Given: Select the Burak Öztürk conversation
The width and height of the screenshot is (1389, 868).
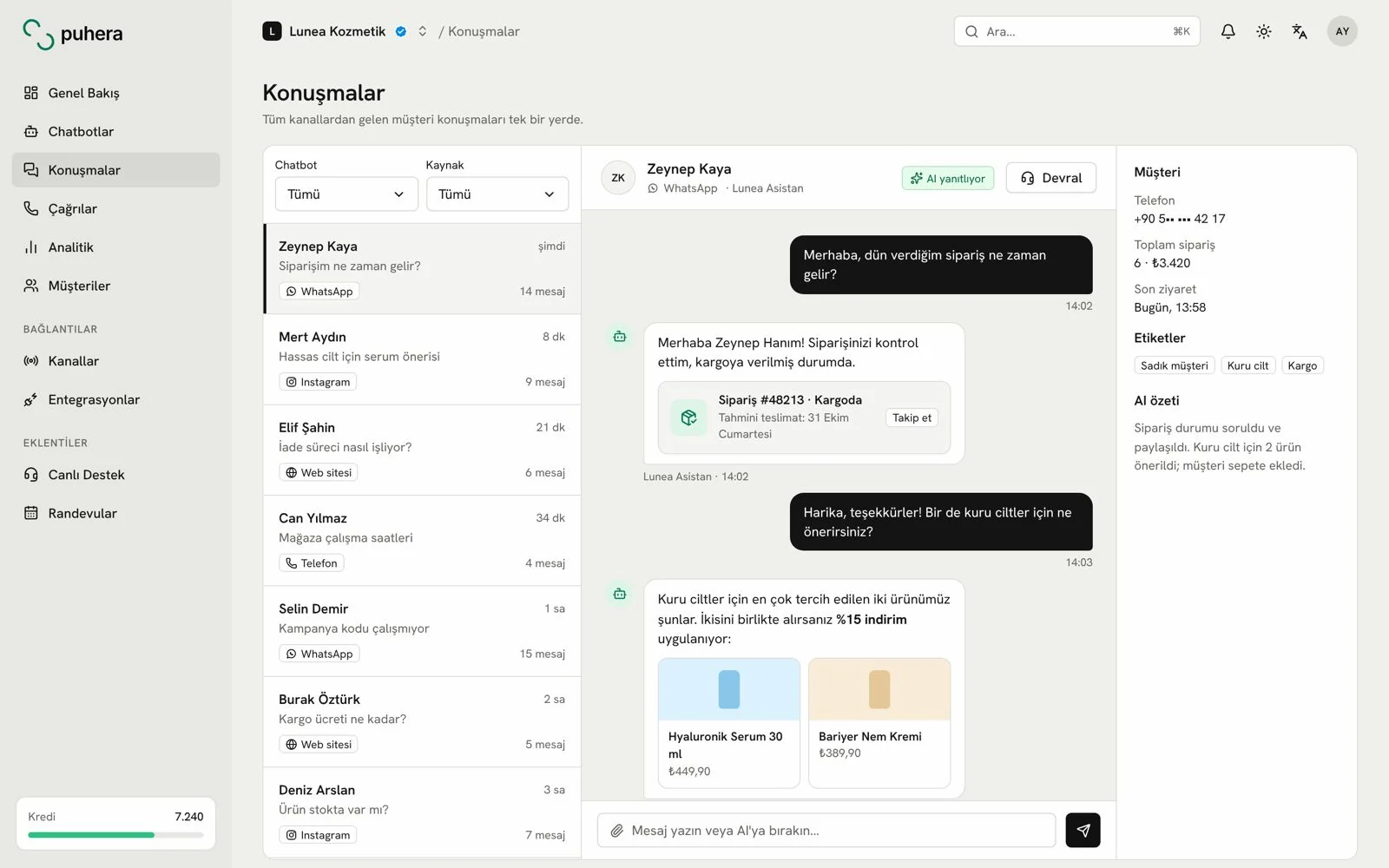Looking at the screenshot, I should [x=422, y=722].
